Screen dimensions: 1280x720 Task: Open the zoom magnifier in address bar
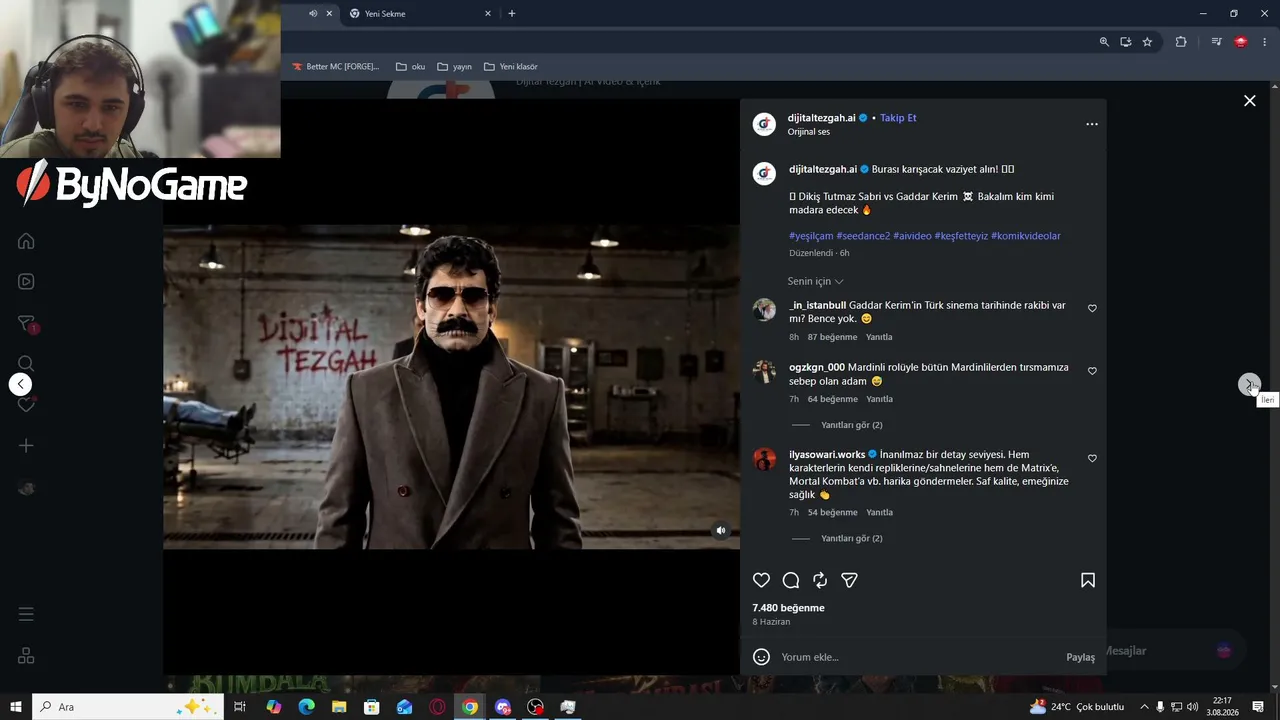[x=1104, y=42]
